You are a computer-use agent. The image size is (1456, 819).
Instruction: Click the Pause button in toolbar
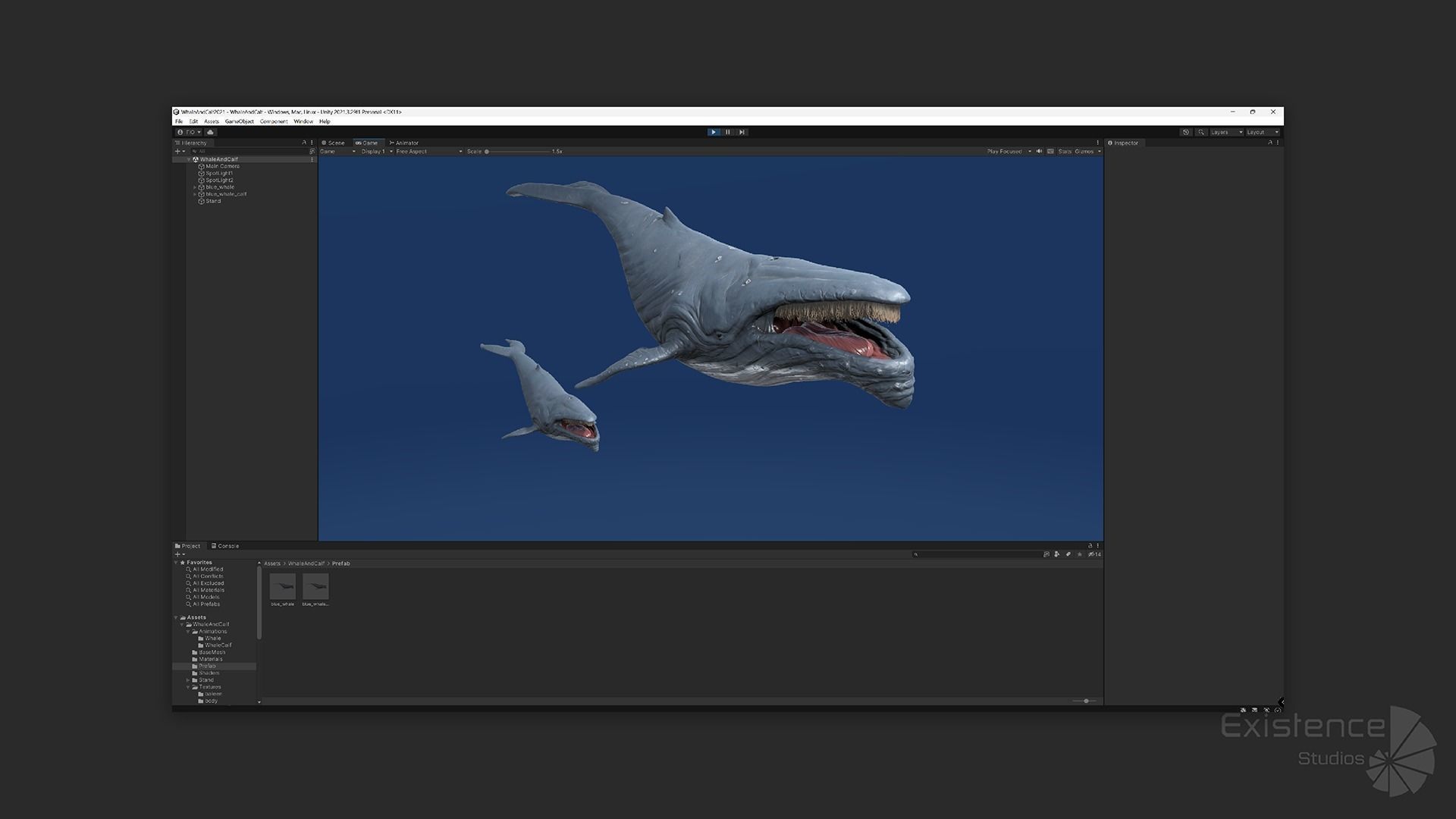pyautogui.click(x=728, y=132)
